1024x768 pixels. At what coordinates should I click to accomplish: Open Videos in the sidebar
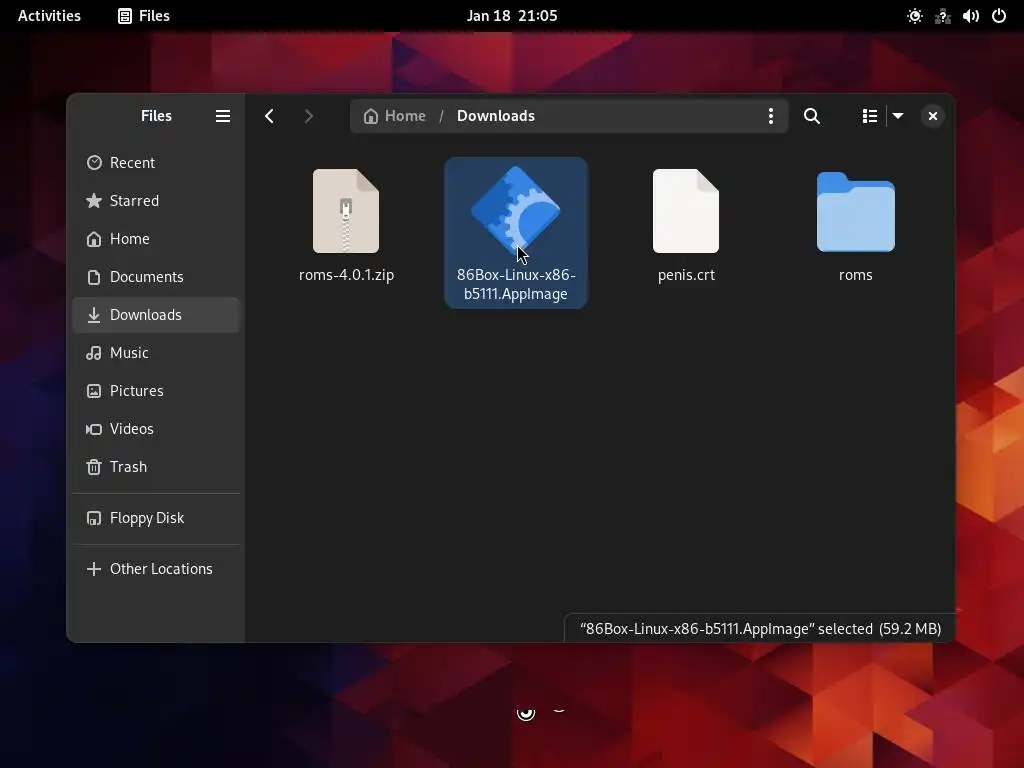click(156, 428)
